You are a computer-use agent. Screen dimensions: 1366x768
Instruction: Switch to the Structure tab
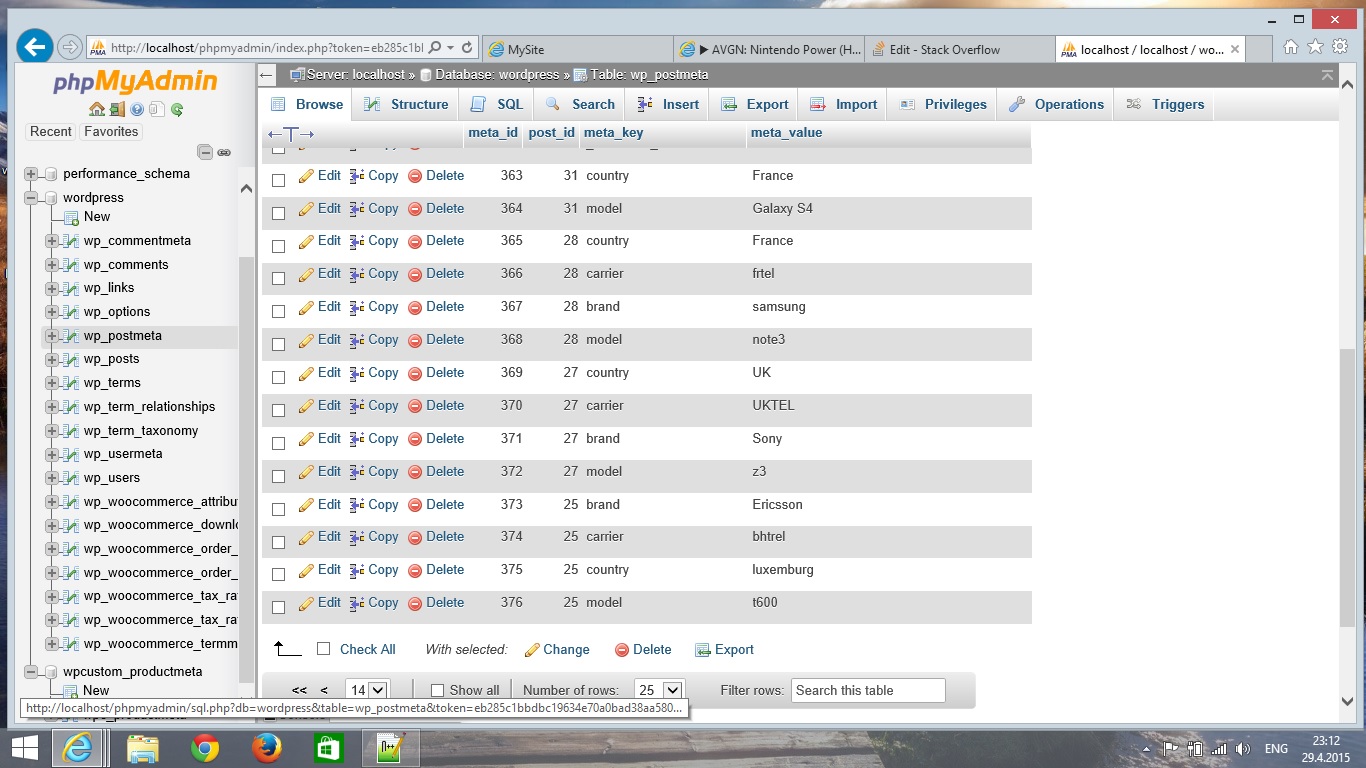tap(405, 103)
